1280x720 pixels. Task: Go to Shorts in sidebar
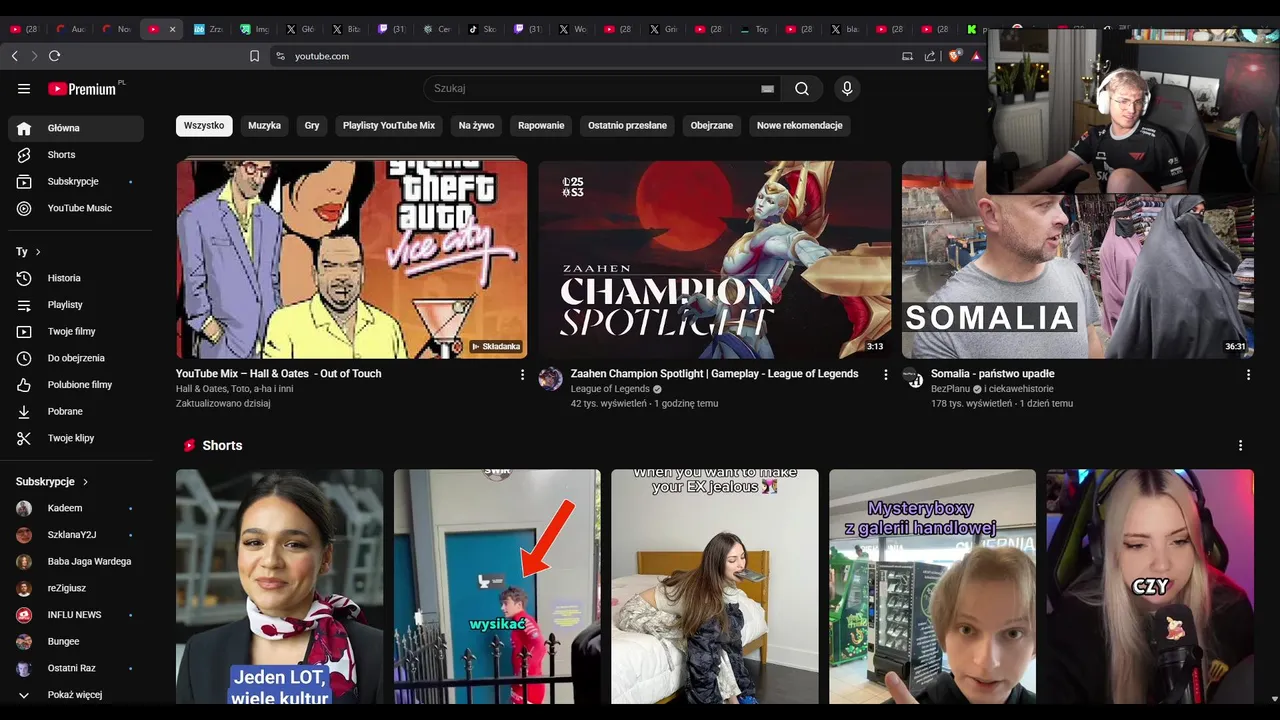[76, 155]
